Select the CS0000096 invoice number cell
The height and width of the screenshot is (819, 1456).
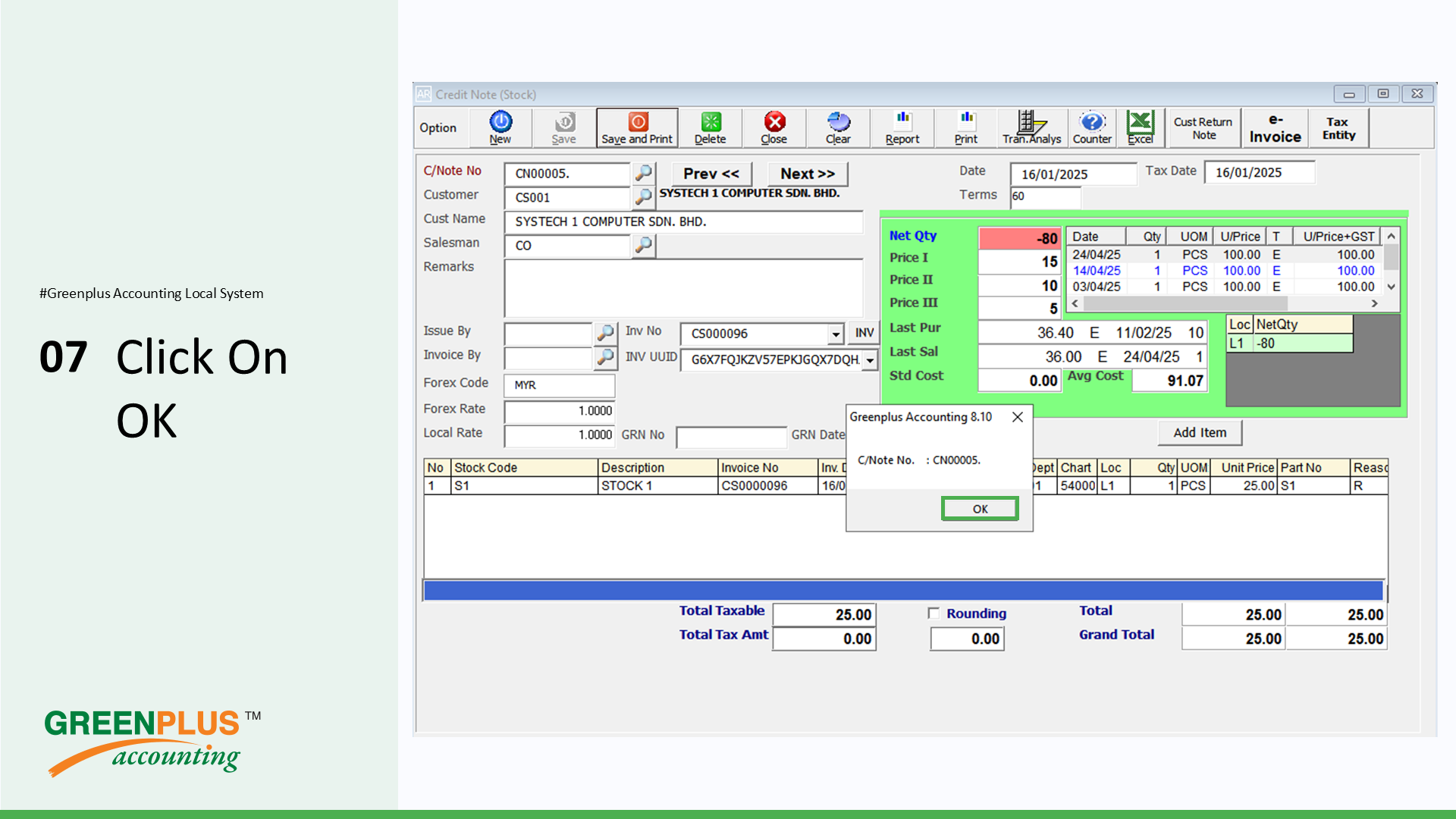coord(767,485)
